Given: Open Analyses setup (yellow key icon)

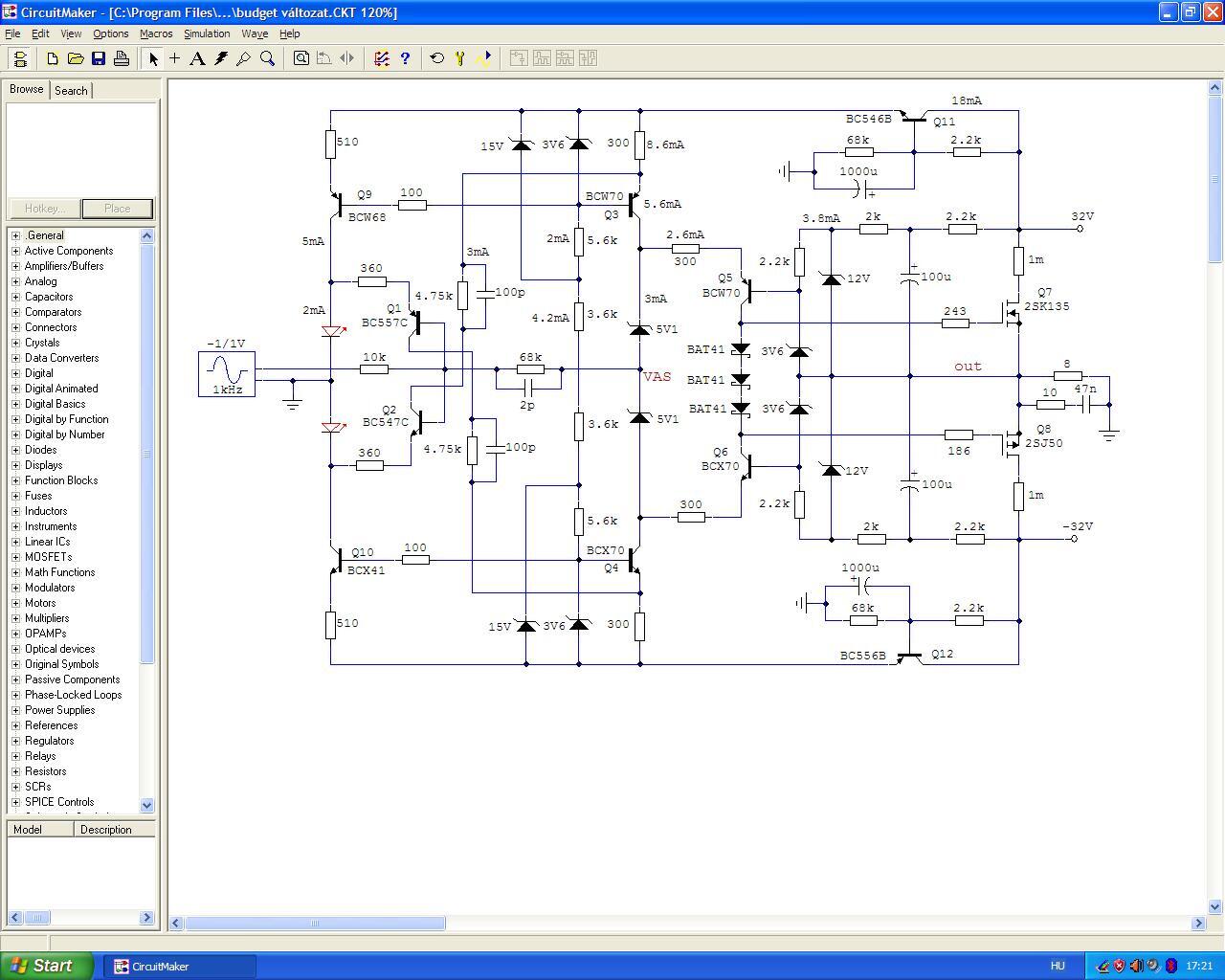Looking at the screenshot, I should click(x=460, y=58).
